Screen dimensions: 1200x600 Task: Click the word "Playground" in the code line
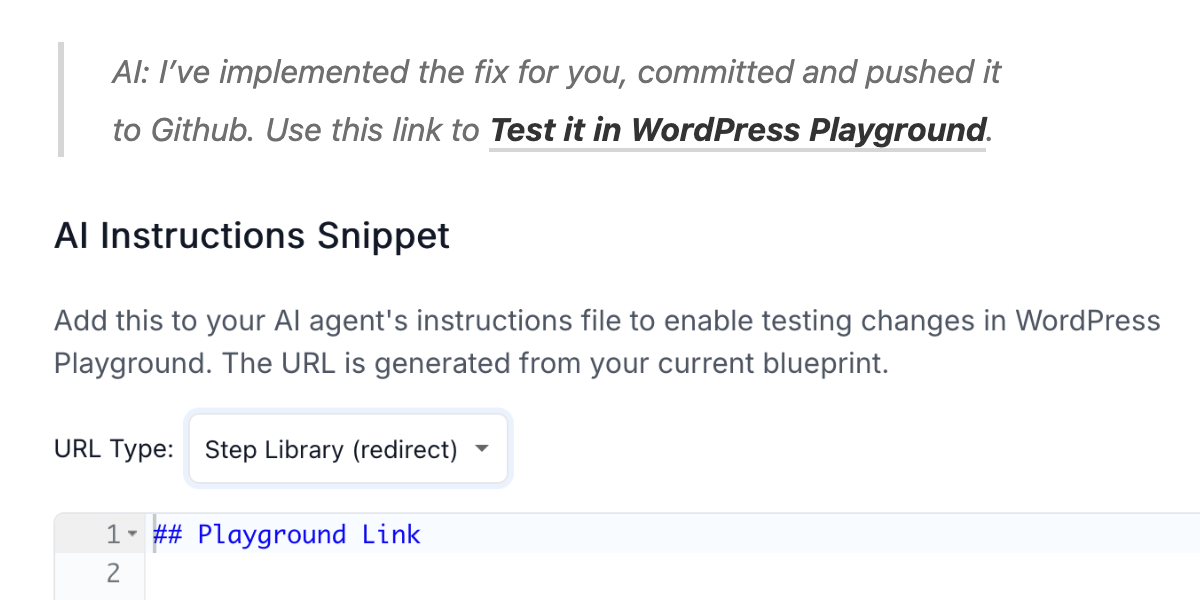[272, 535]
